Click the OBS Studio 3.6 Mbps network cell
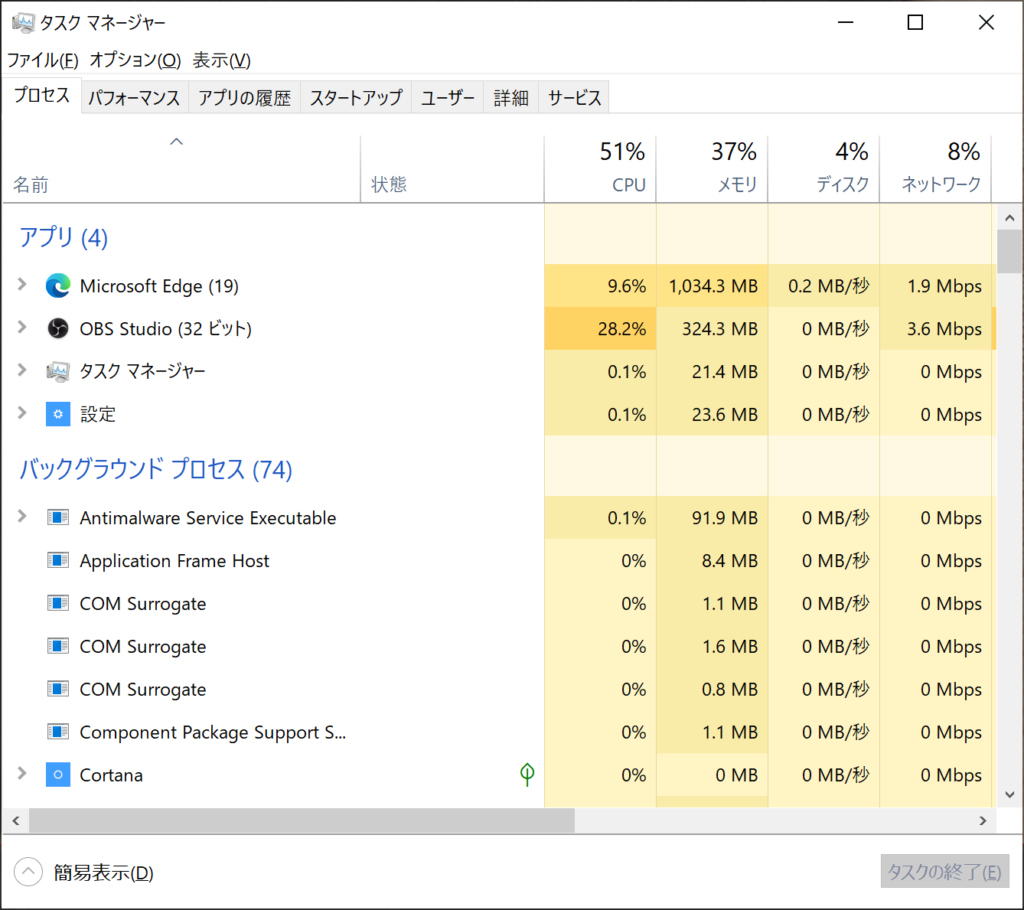 click(935, 329)
